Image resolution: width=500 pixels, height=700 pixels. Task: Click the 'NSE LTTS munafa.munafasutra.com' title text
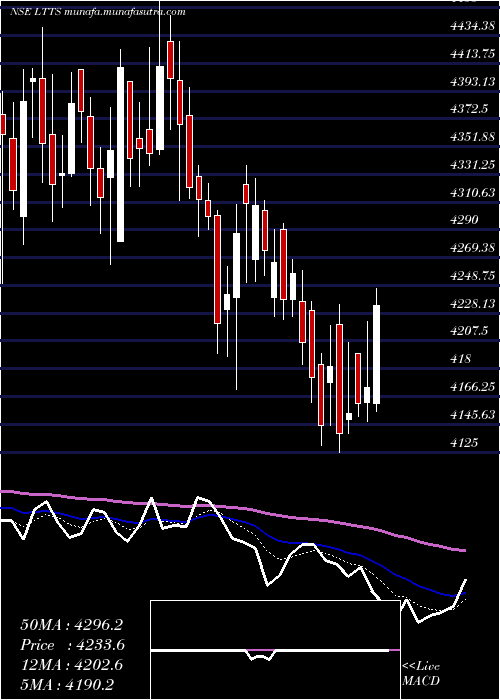[x=98, y=12]
